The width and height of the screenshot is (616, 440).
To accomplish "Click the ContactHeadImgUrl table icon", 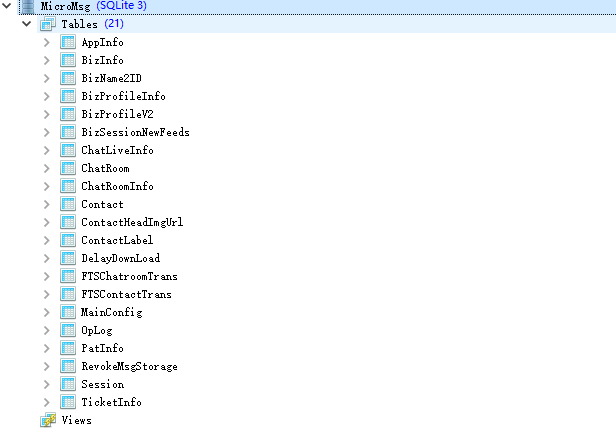I will point(68,222).
